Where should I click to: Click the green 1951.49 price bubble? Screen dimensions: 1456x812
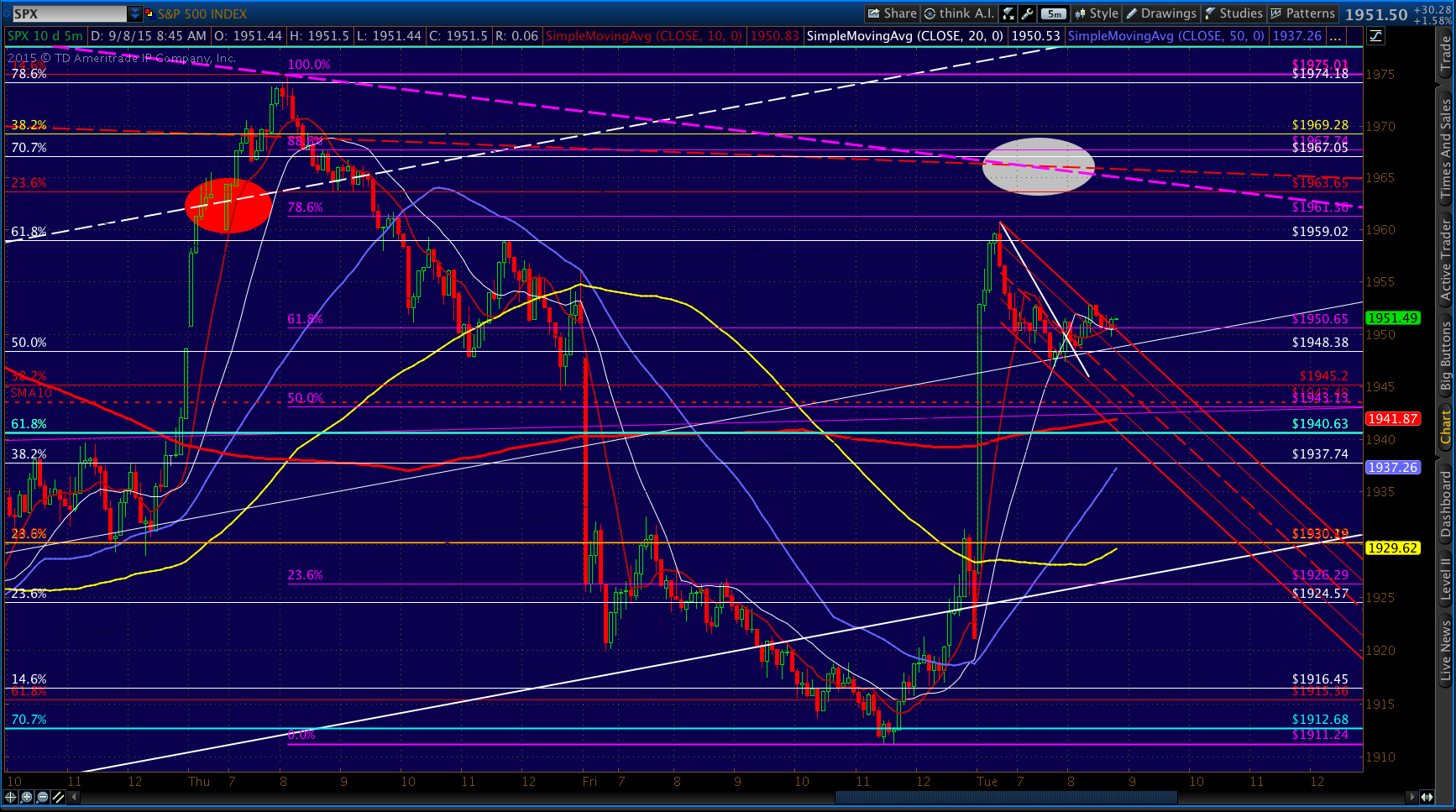(x=1393, y=318)
